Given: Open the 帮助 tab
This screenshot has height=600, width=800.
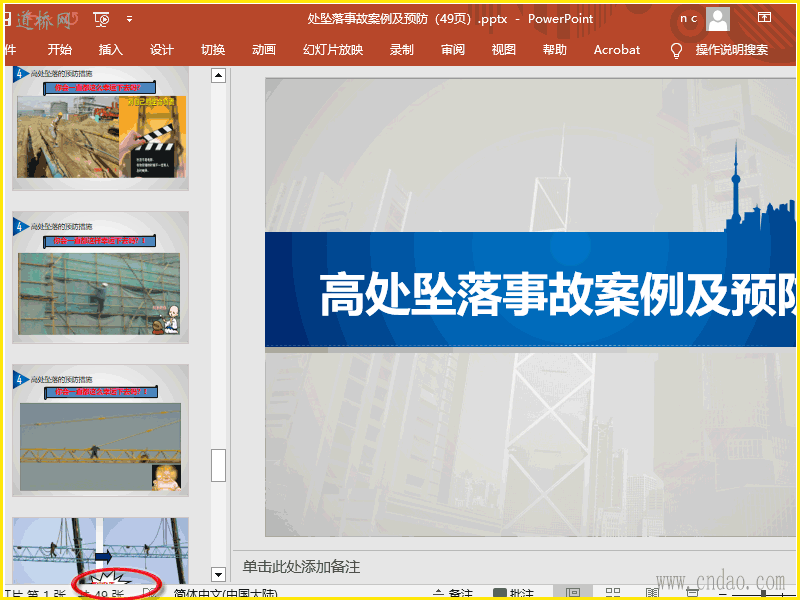Looking at the screenshot, I should (x=555, y=49).
